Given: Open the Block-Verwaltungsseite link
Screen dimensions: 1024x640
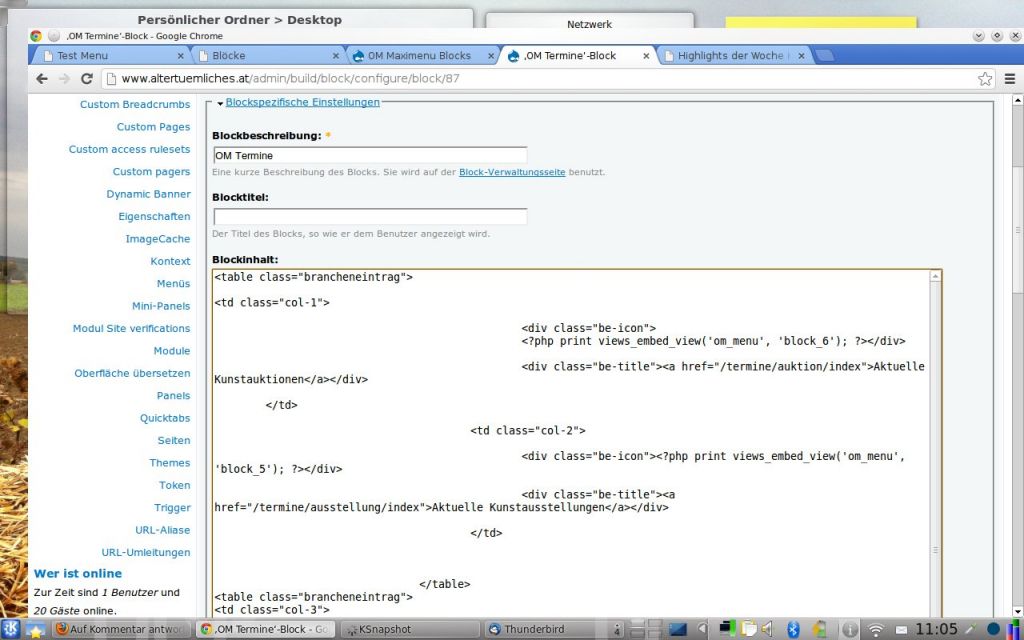Looking at the screenshot, I should [512, 172].
